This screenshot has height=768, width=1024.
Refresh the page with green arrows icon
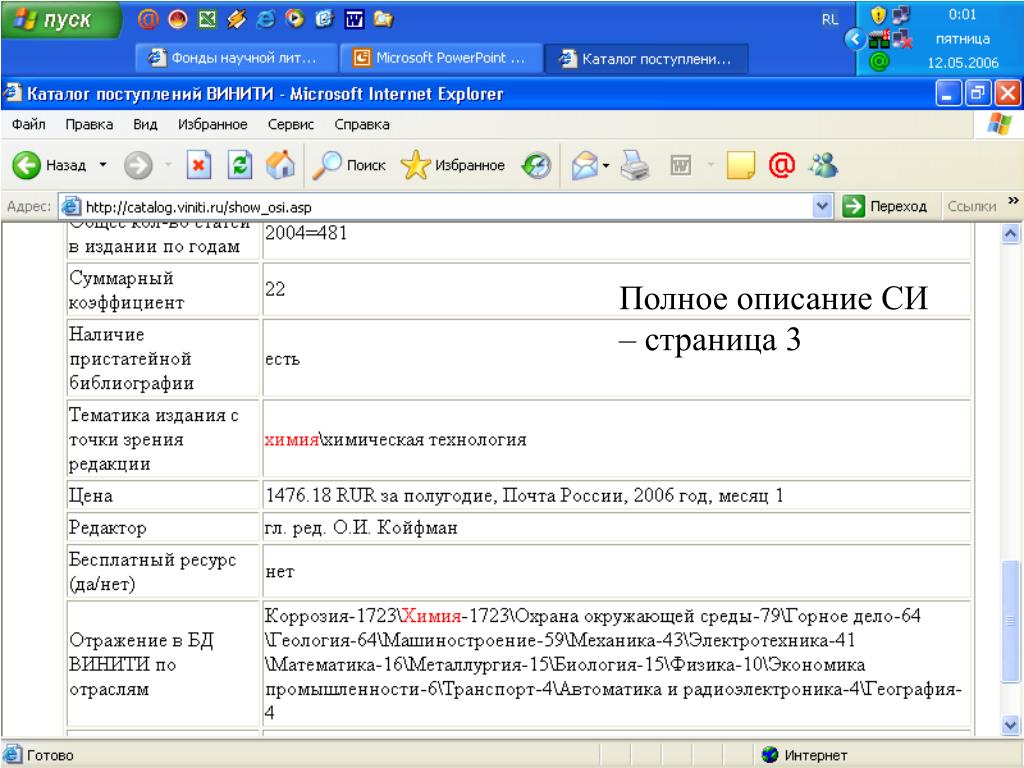[x=240, y=165]
